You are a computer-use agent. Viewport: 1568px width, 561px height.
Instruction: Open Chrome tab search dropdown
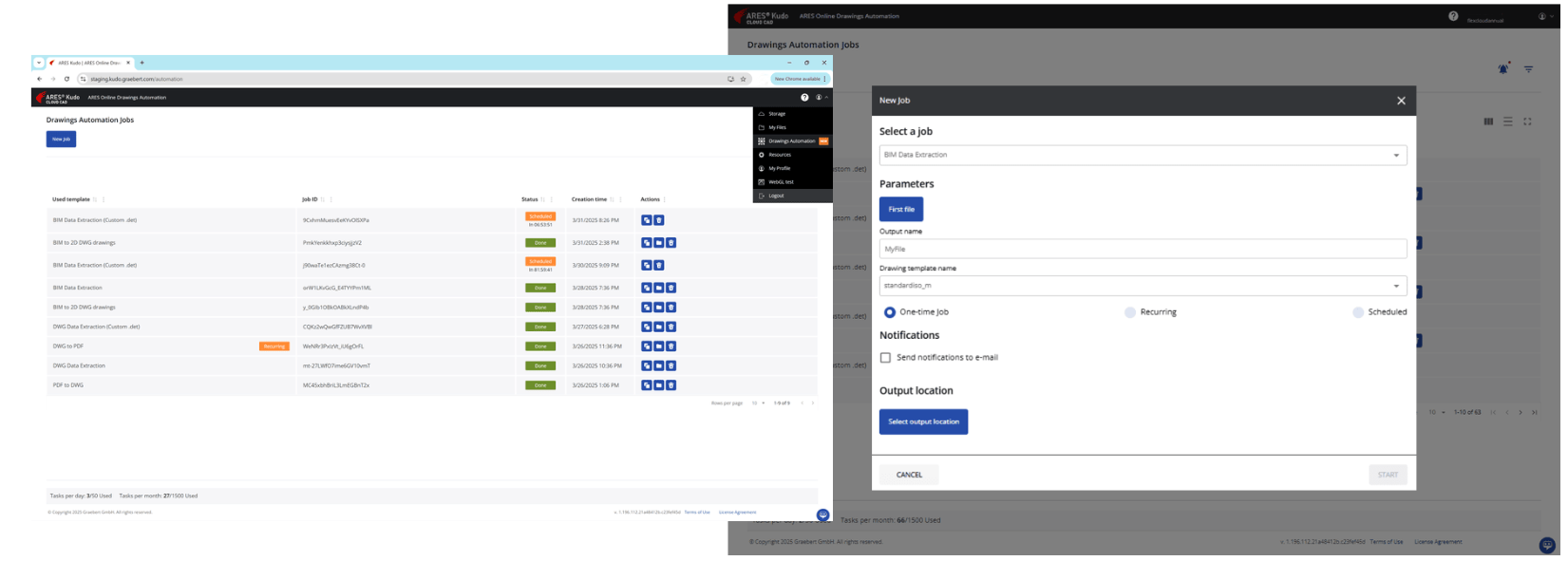tap(39, 63)
